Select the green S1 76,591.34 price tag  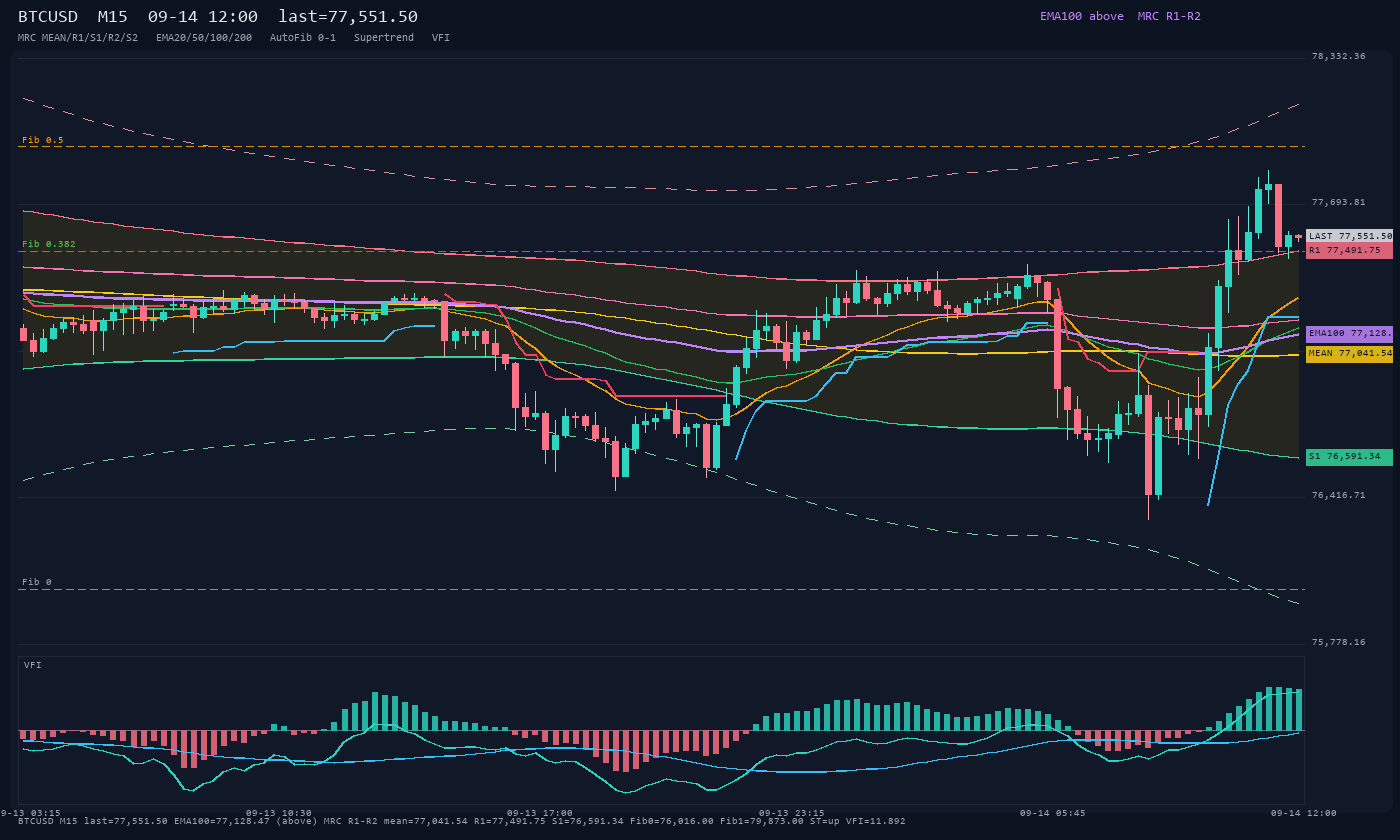(x=1349, y=457)
